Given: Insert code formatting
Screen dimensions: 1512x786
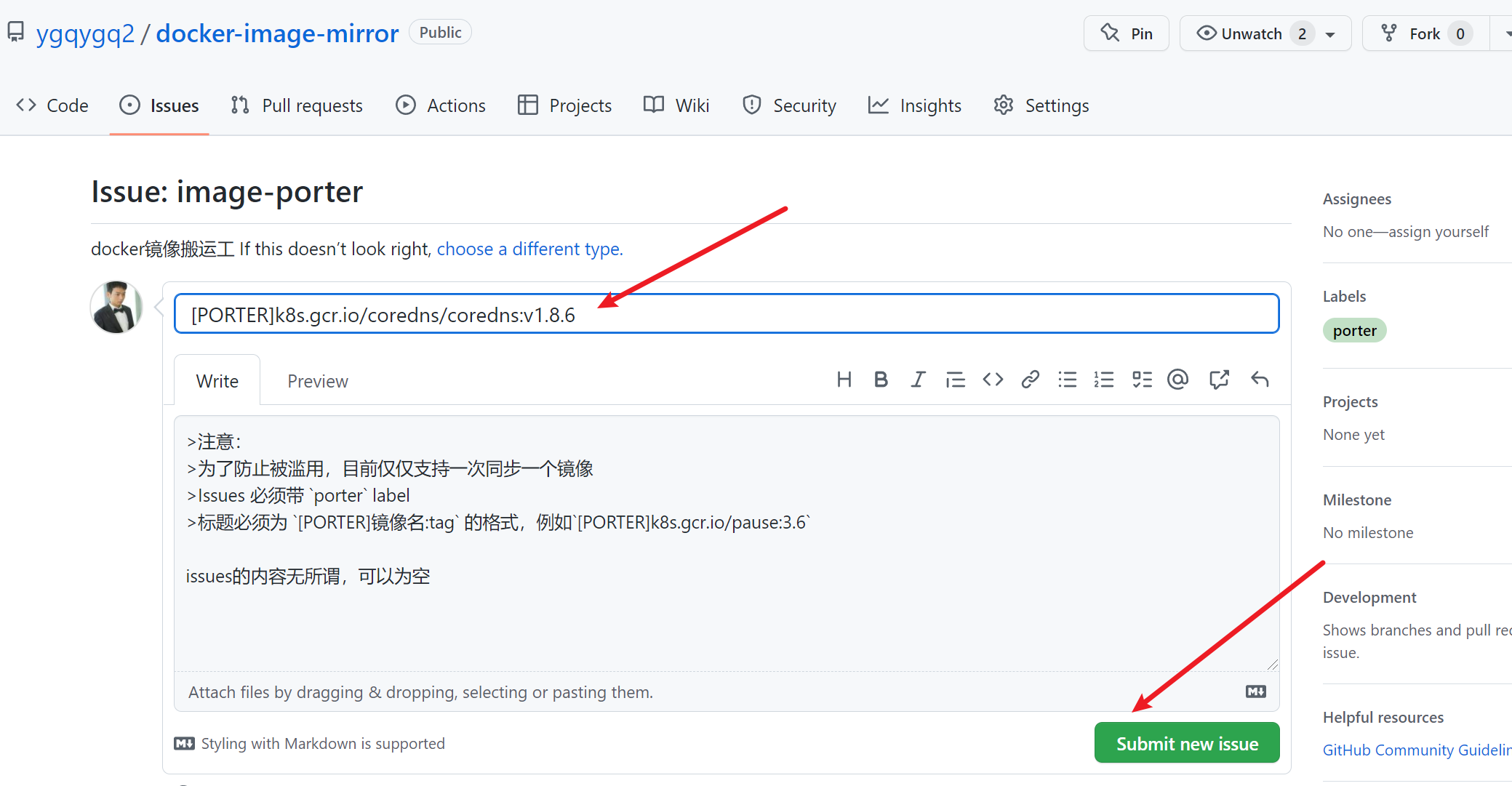Looking at the screenshot, I should coord(993,380).
